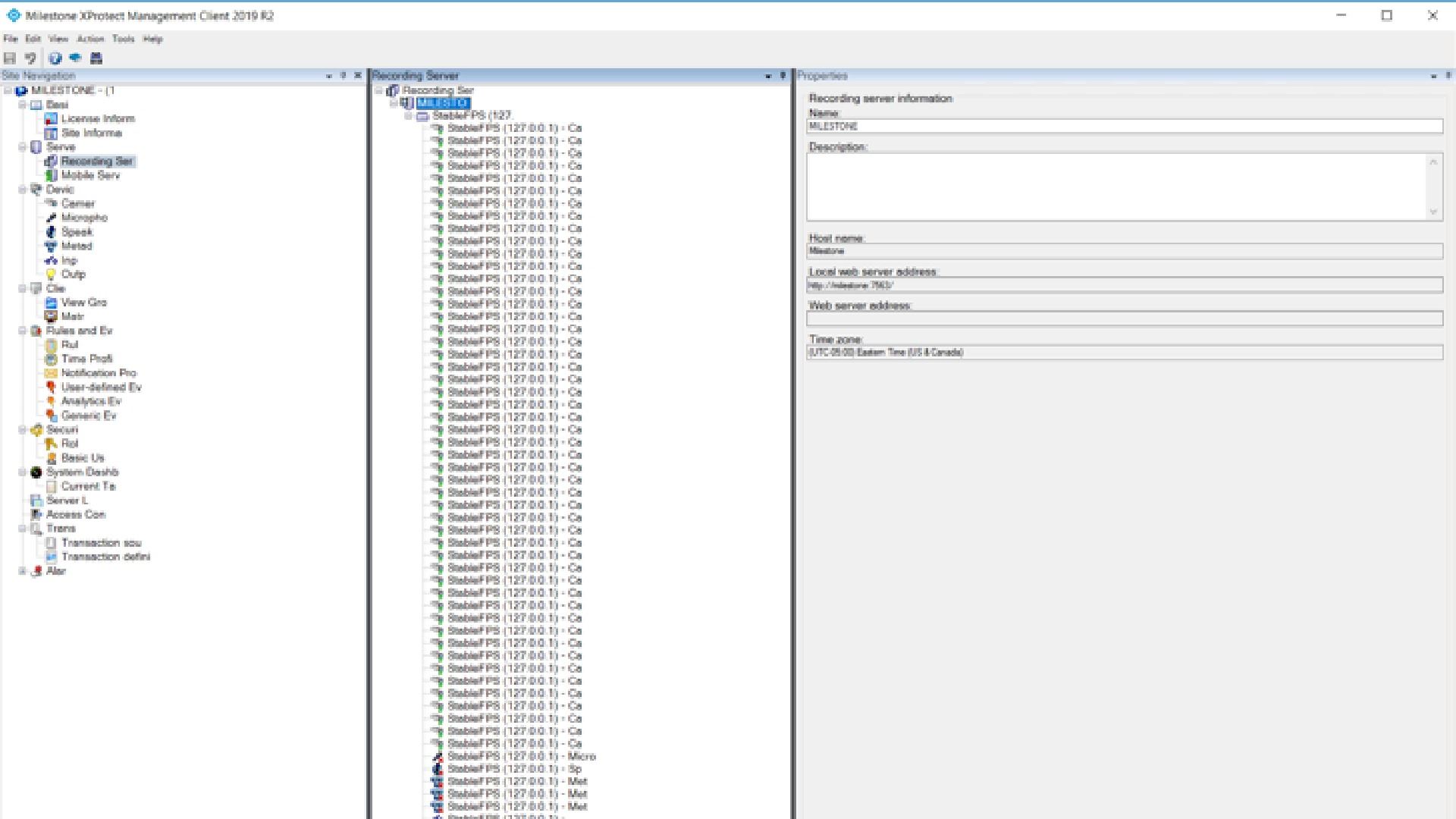Open Recording Server pane dropdown arrow
The height and width of the screenshot is (819, 1456).
point(768,76)
